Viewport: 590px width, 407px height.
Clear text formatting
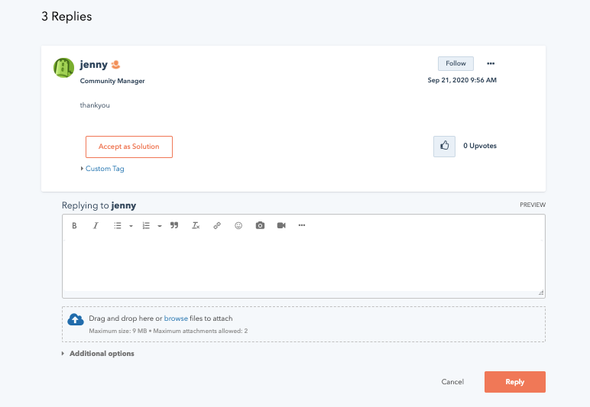196,226
